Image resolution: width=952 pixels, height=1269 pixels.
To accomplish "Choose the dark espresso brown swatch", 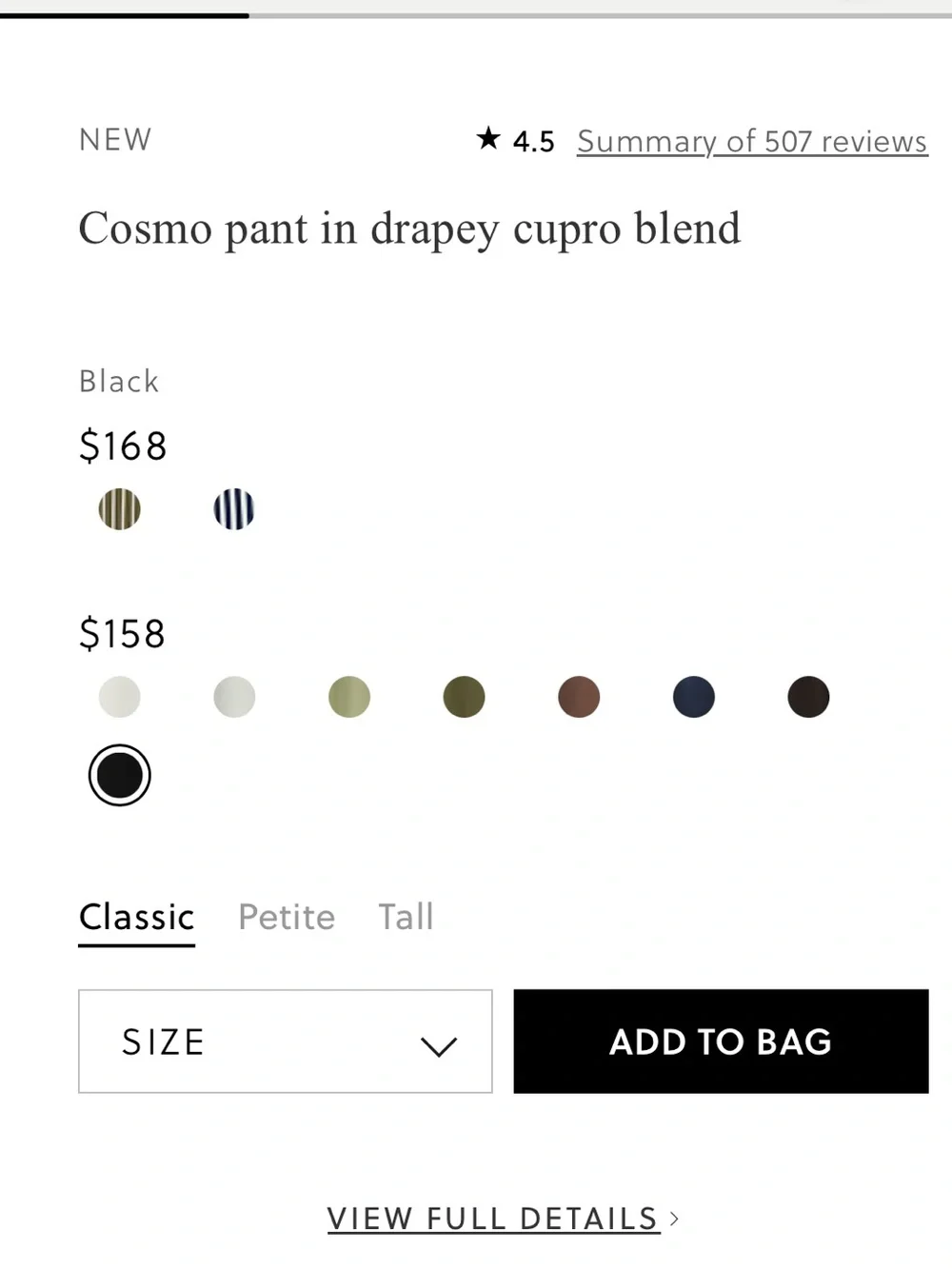I will 808,697.
